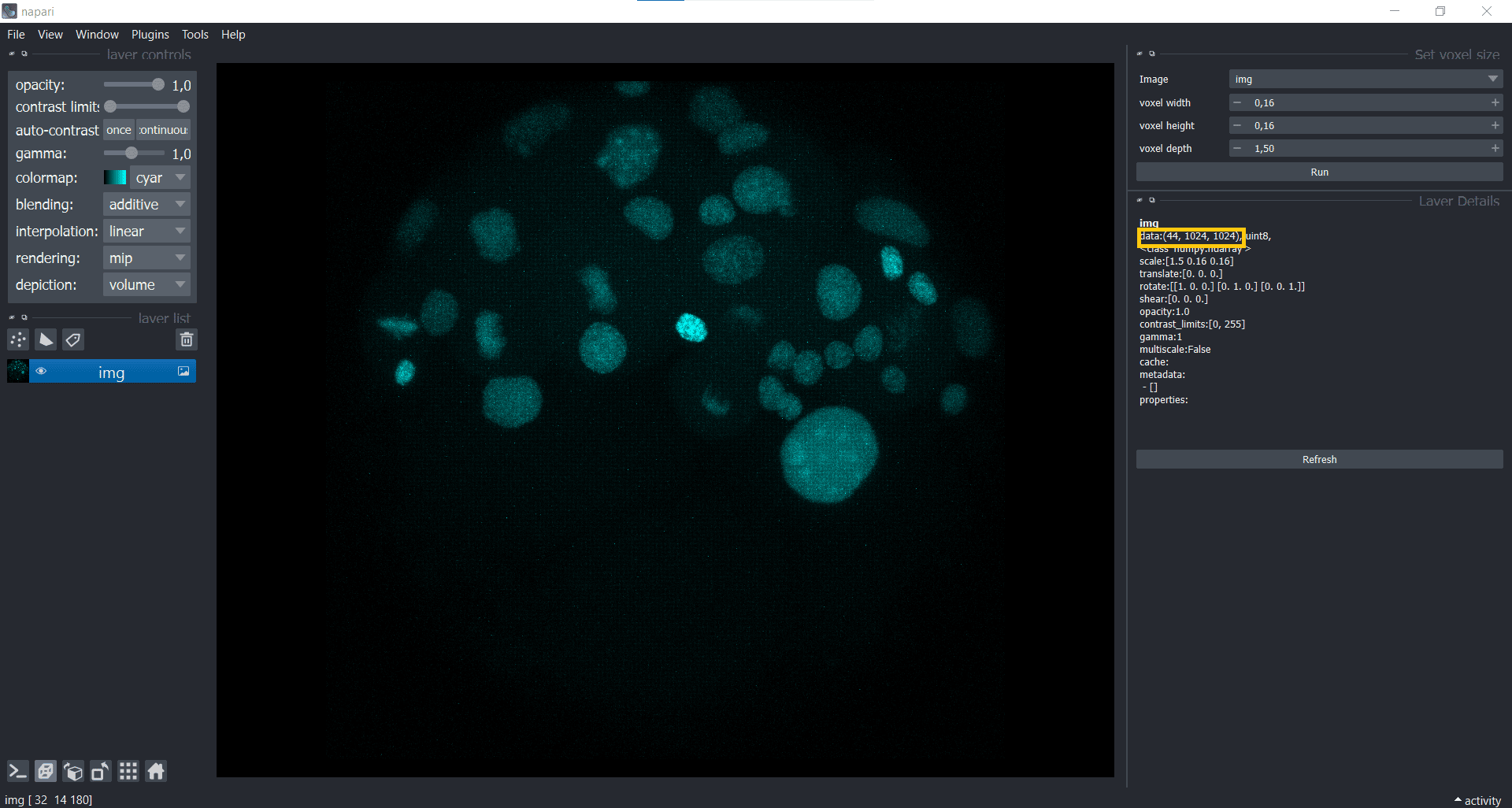
Task: Hide the img layer using eye icon
Action: [41, 372]
